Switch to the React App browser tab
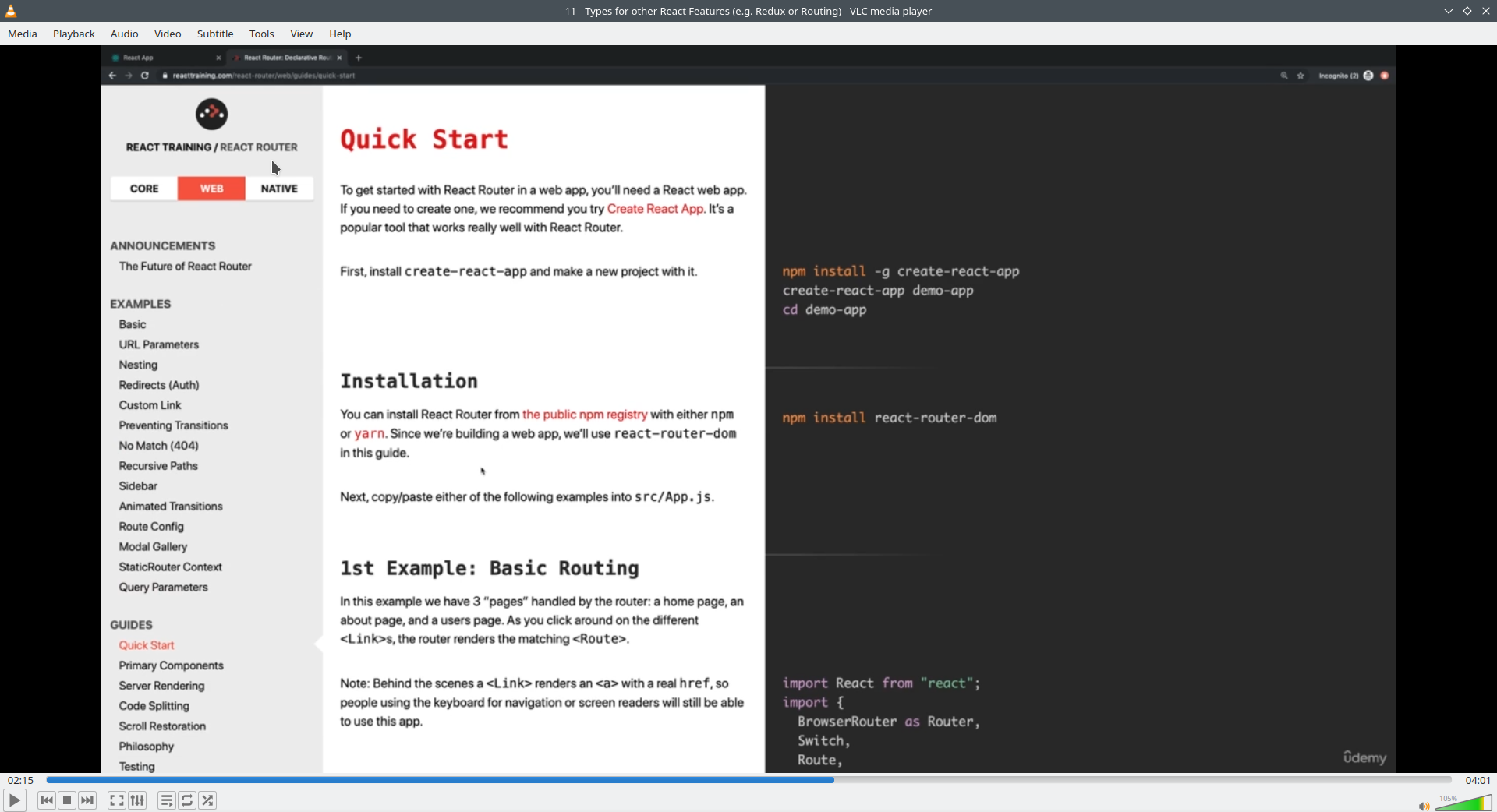The width and height of the screenshot is (1497, 812). [x=165, y=58]
